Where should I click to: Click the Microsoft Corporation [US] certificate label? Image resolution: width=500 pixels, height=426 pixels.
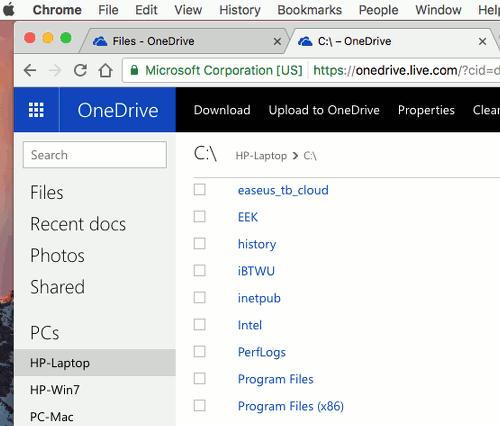[224, 70]
